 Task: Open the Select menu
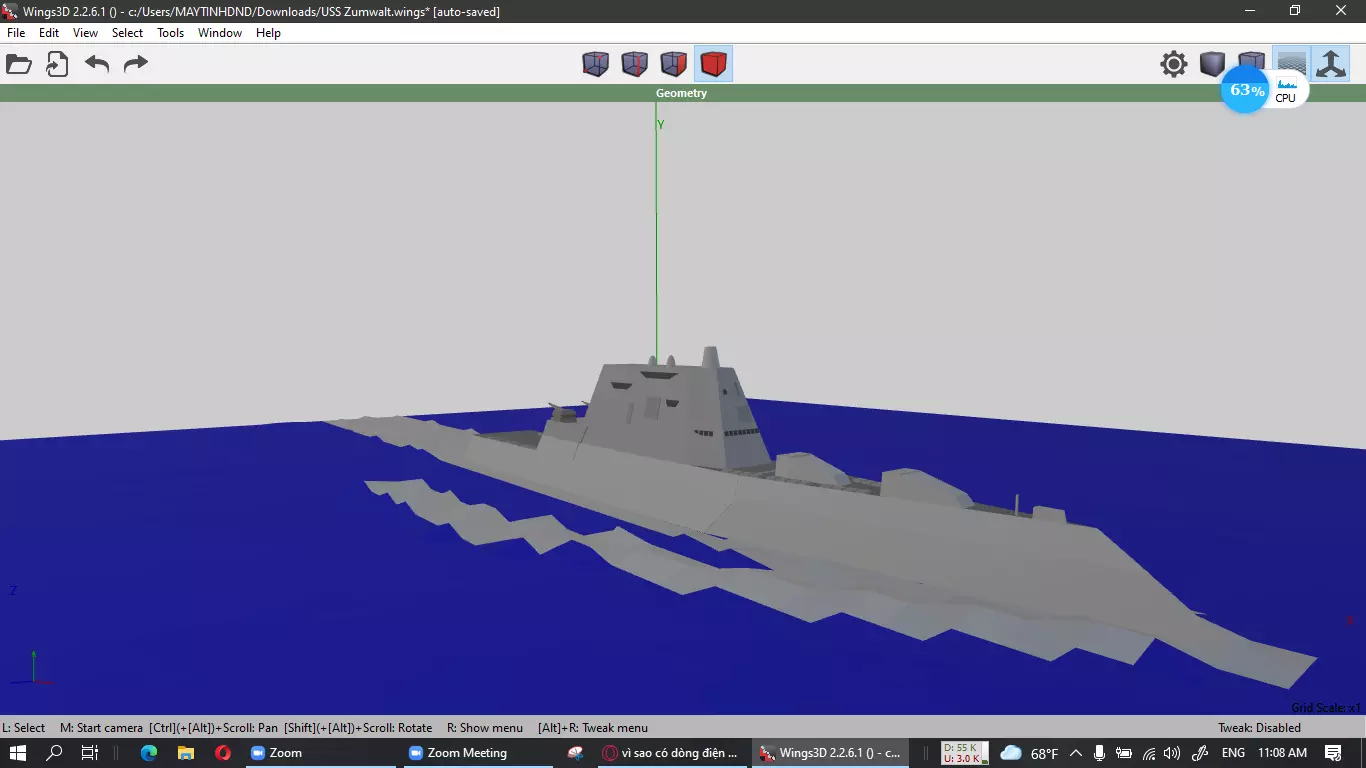[x=127, y=33]
